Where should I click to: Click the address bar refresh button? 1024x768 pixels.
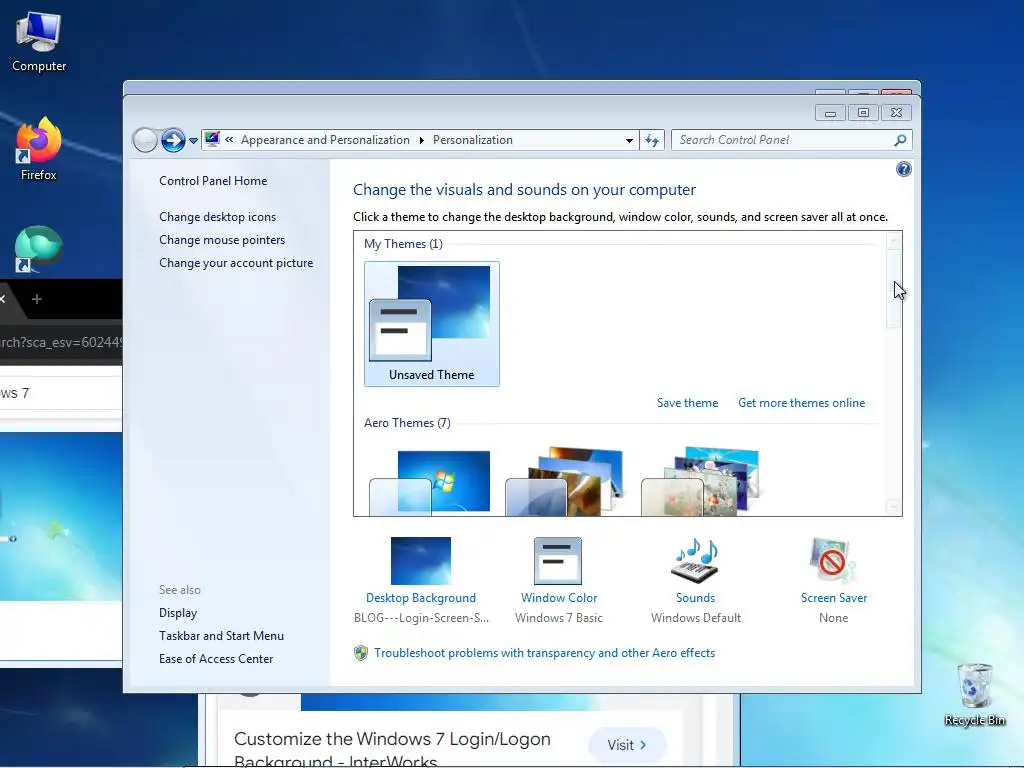(652, 140)
